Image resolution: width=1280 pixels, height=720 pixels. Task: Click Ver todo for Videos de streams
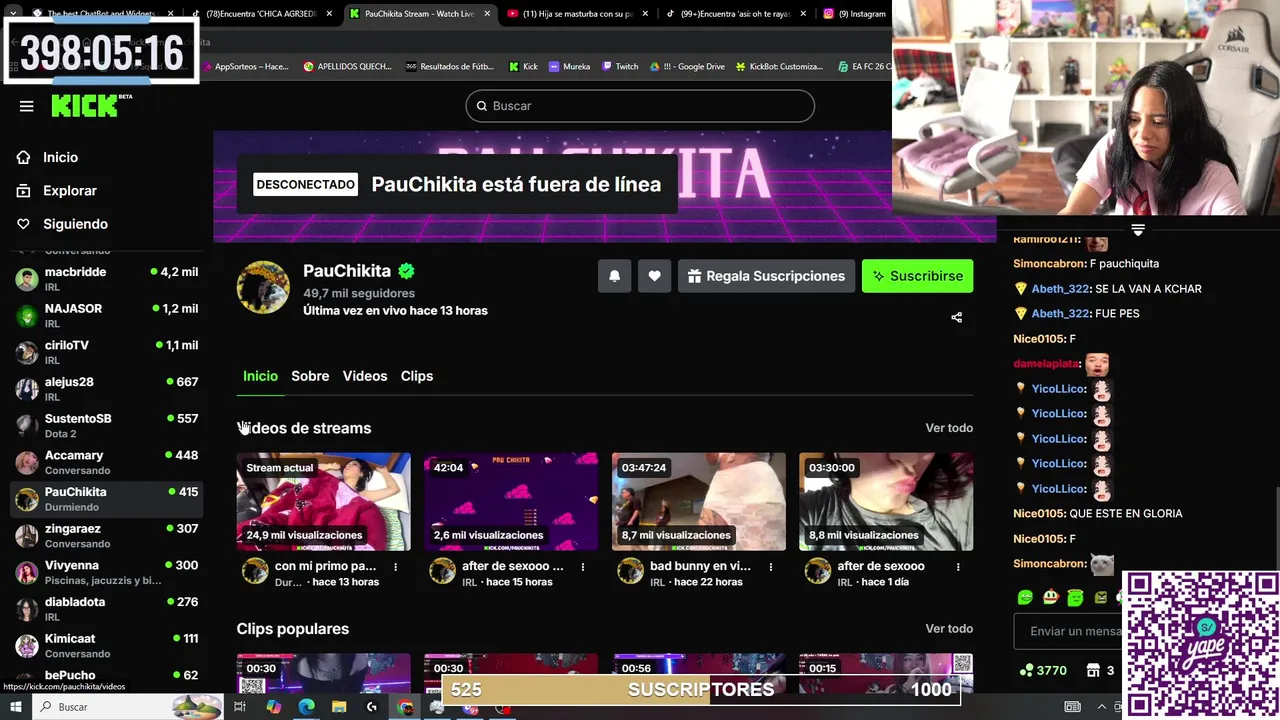tap(949, 428)
